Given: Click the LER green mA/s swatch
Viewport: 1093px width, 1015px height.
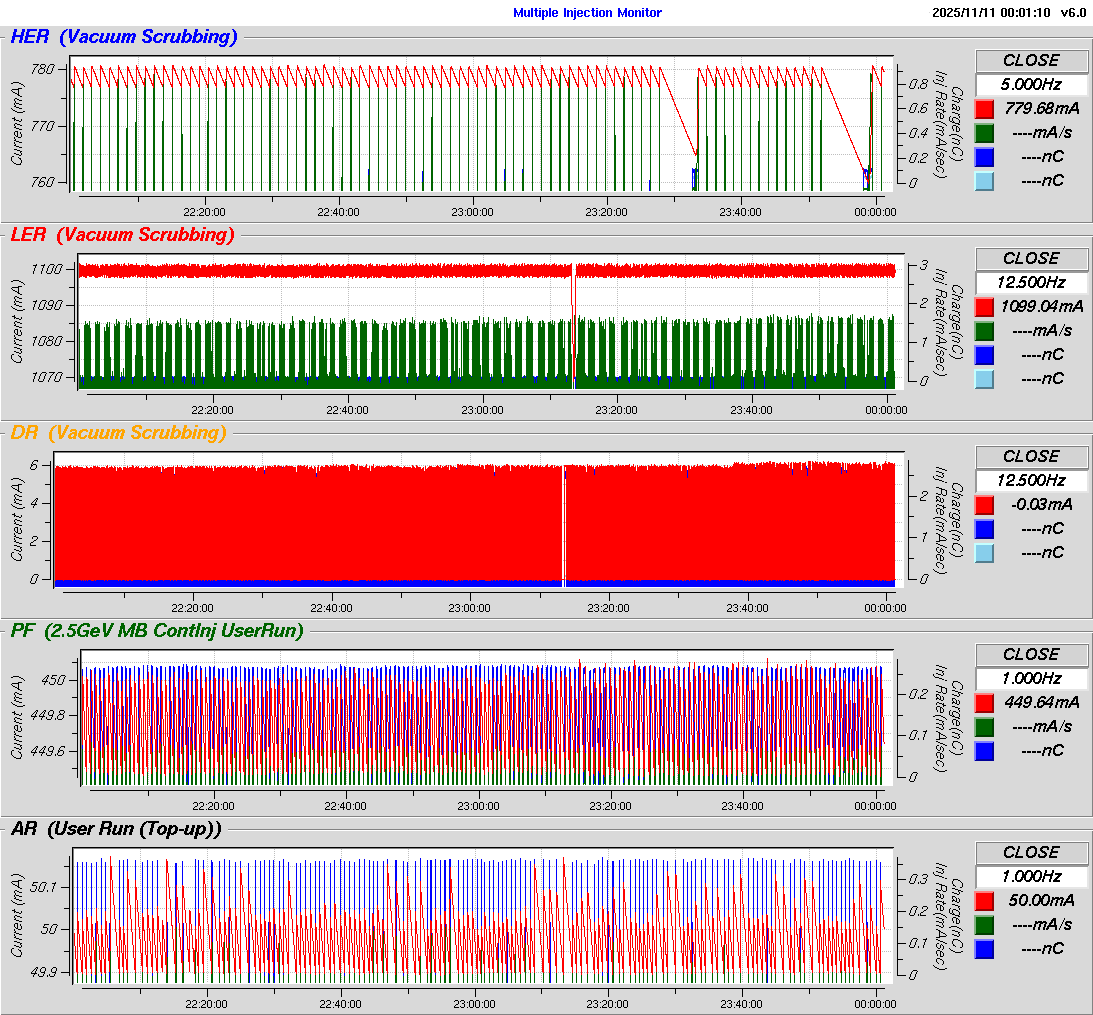Looking at the screenshot, I should point(984,331).
